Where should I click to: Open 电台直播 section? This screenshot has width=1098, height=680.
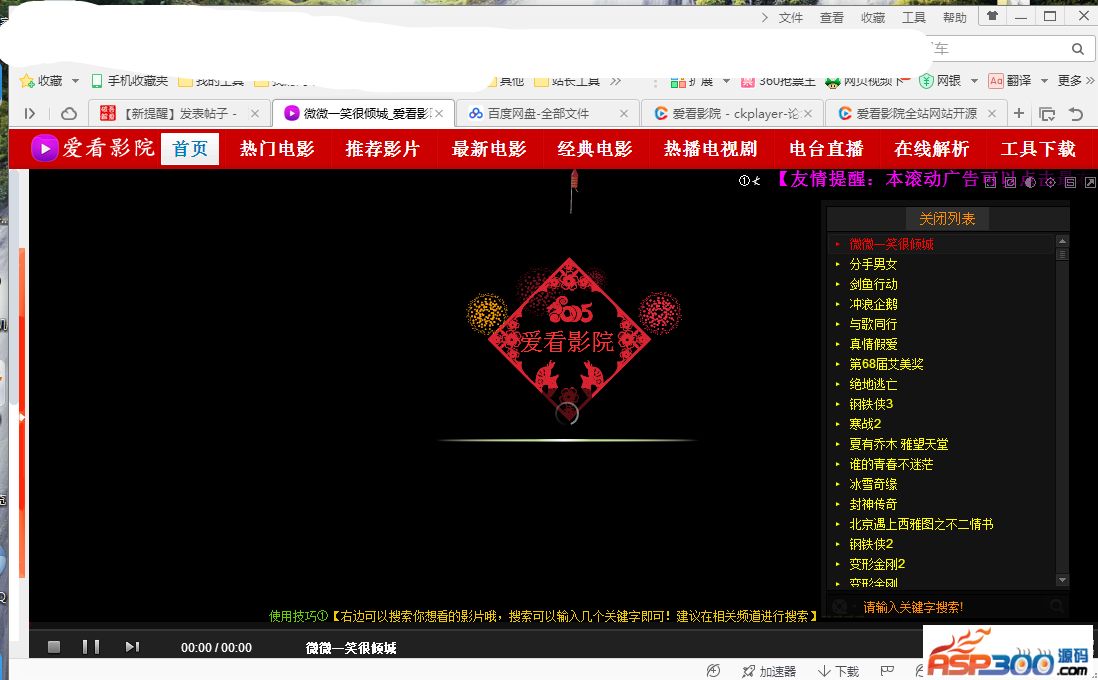coord(826,148)
